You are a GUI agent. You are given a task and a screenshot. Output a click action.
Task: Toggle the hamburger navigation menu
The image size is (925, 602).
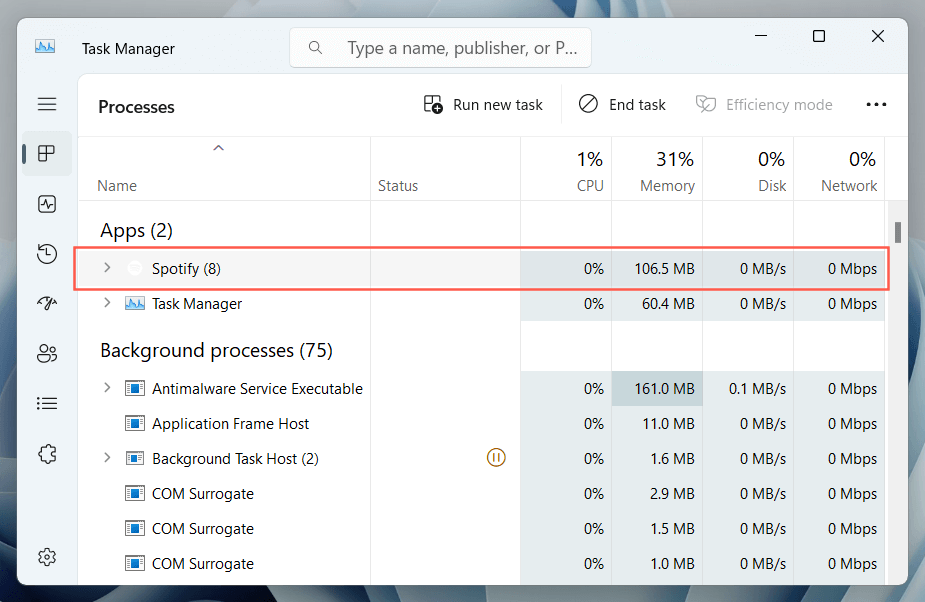click(x=46, y=104)
